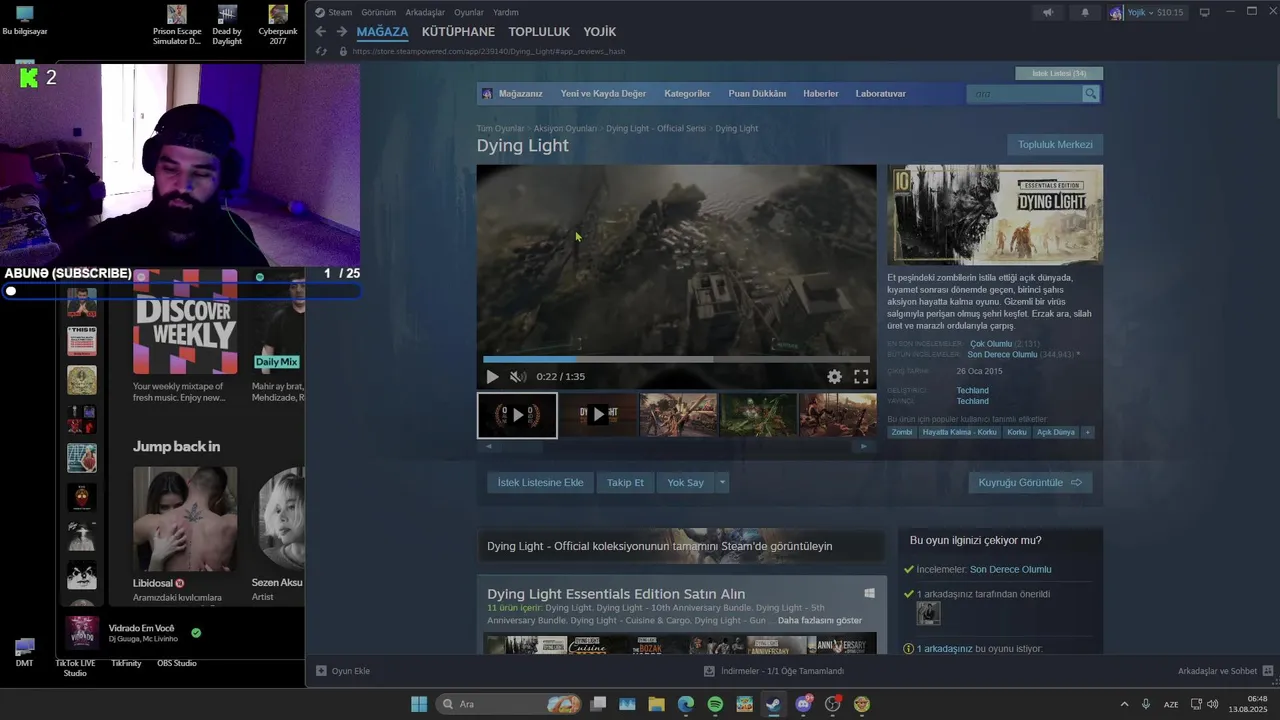Open the Arkadaşlar menu
Viewport: 1280px width, 720px height.
coord(425,12)
